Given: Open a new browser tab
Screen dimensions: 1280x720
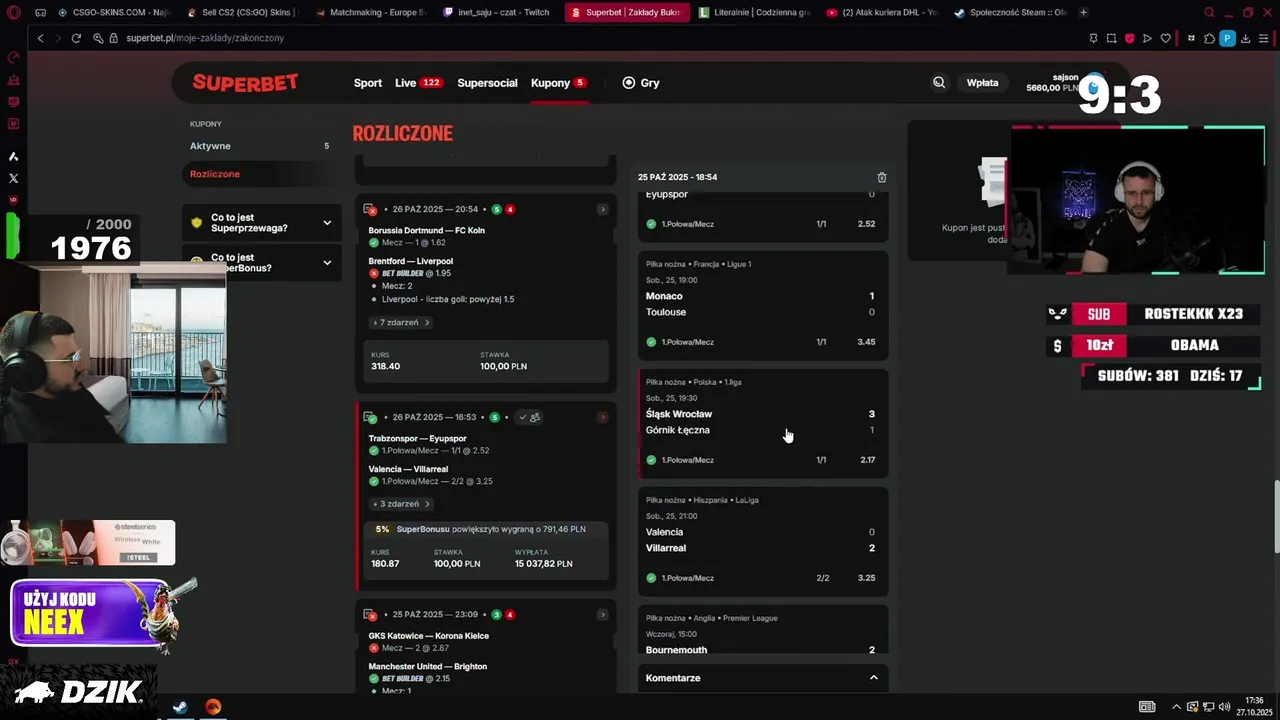Looking at the screenshot, I should point(1083,13).
